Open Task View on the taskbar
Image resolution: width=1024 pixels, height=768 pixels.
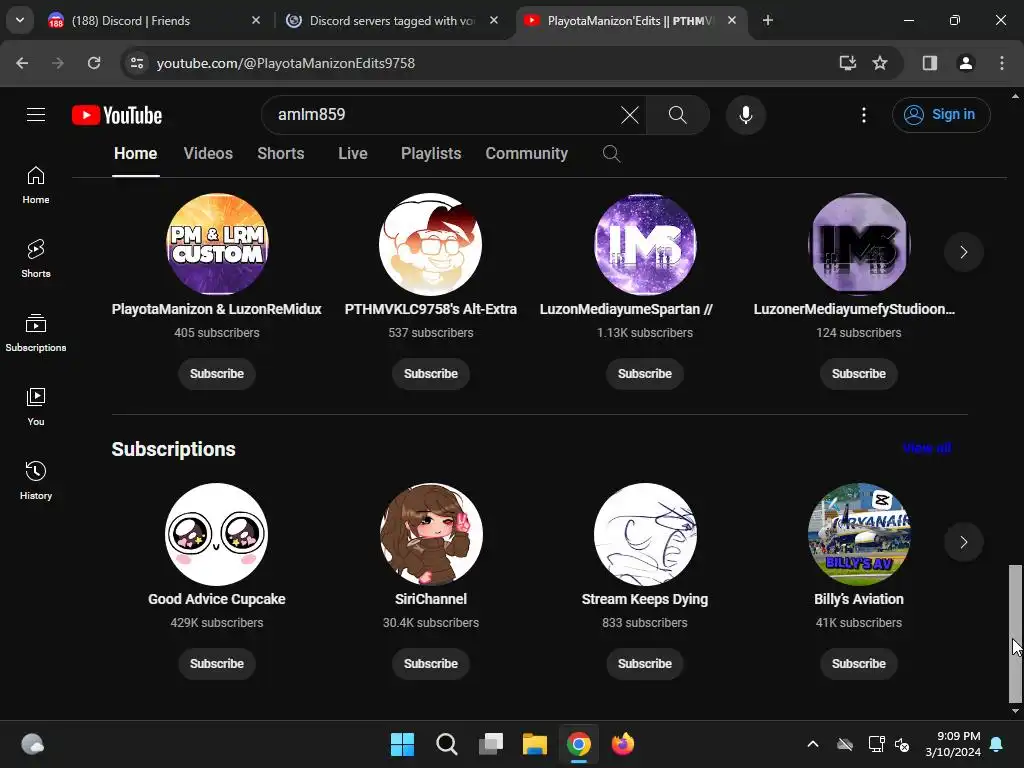pyautogui.click(x=490, y=744)
